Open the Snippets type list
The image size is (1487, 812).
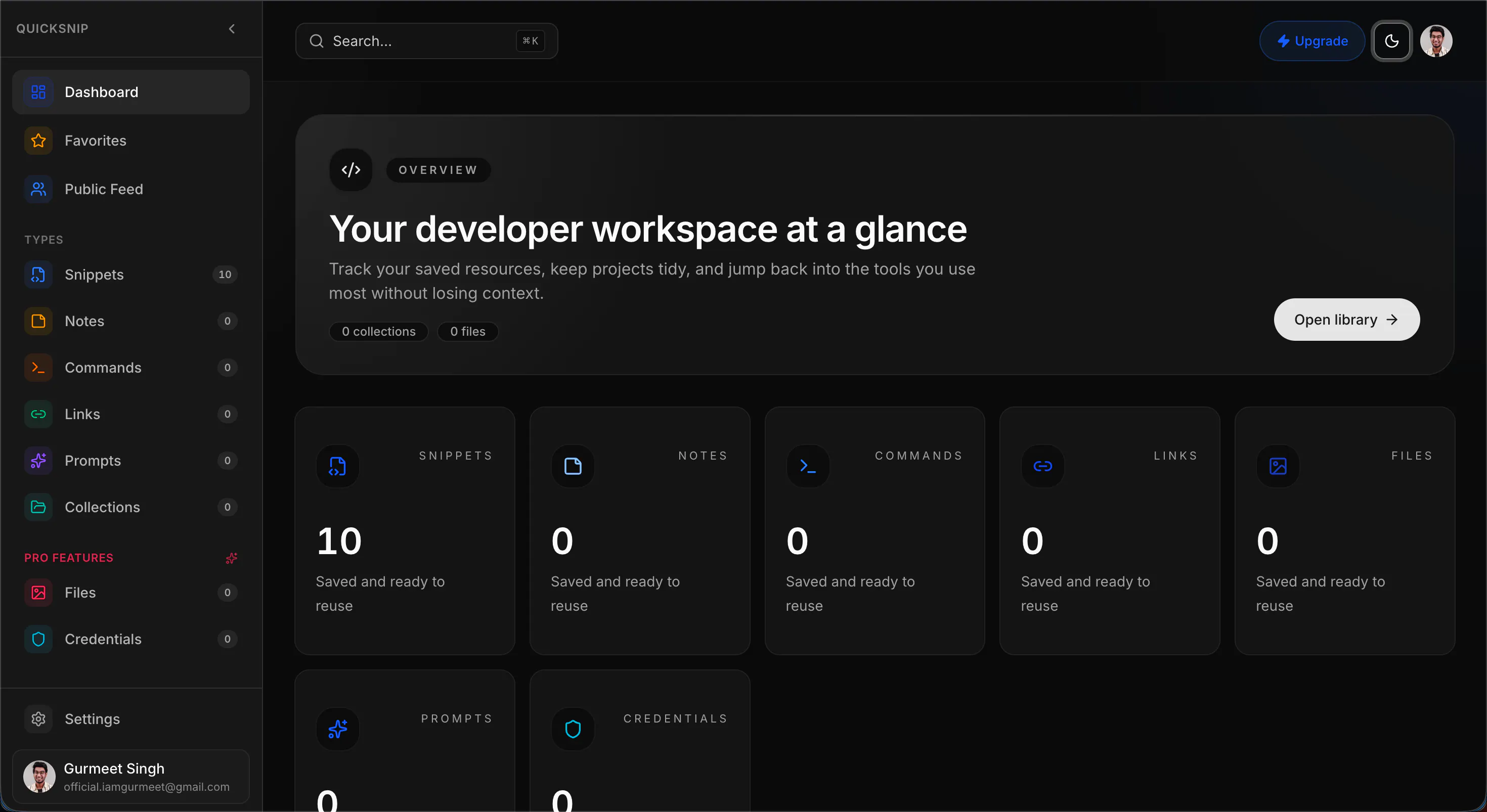(x=131, y=274)
